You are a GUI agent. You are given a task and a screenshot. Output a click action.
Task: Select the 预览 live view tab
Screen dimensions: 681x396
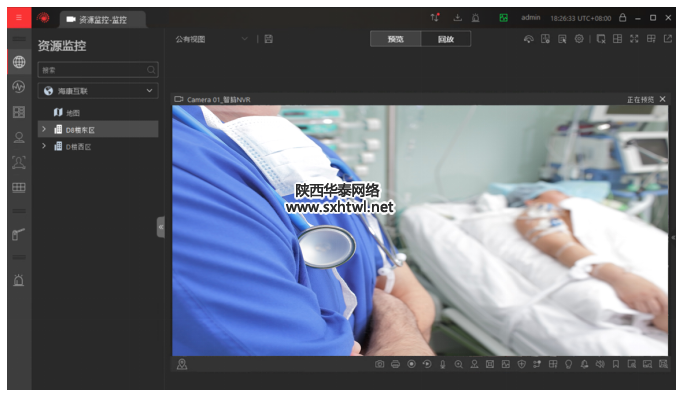click(x=395, y=39)
